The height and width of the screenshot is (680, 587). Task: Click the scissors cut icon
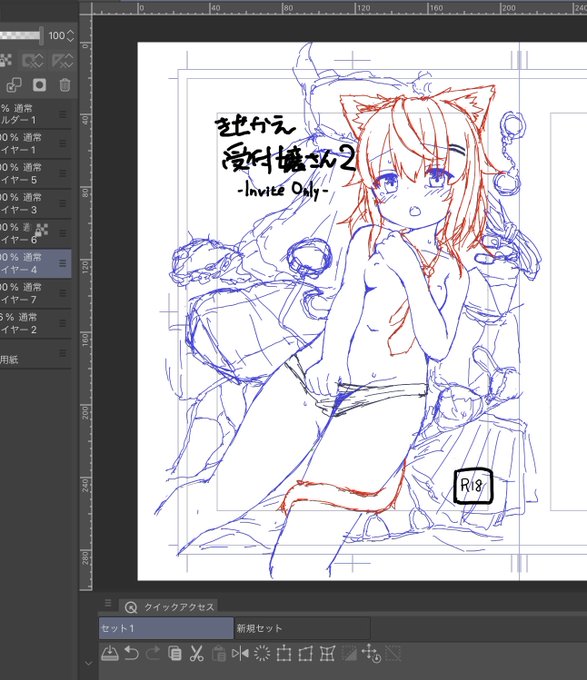coord(197,653)
